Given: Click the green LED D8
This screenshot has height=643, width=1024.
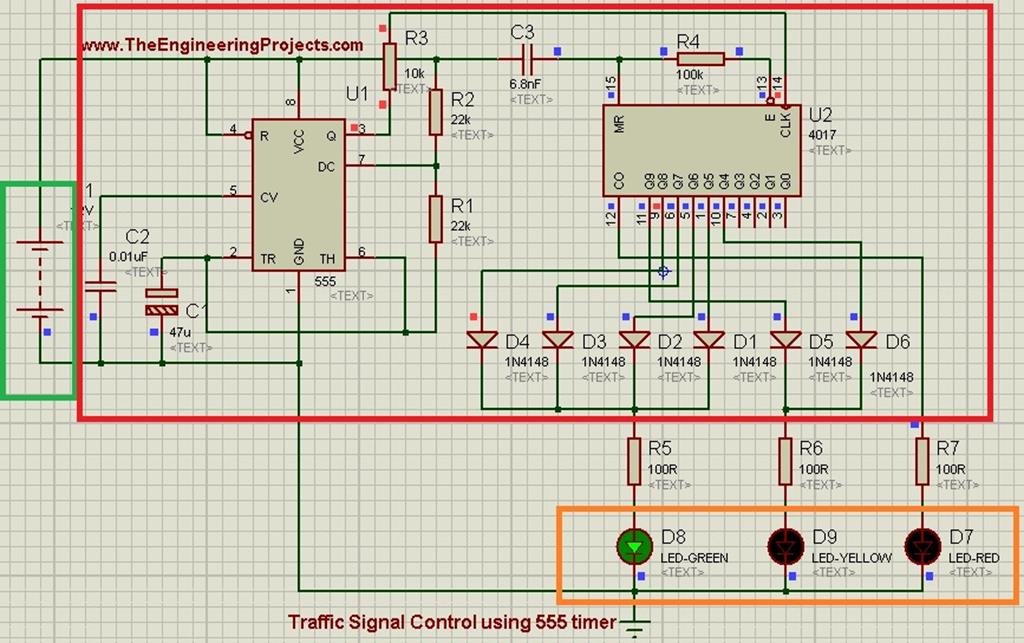Looking at the screenshot, I should click(x=635, y=548).
